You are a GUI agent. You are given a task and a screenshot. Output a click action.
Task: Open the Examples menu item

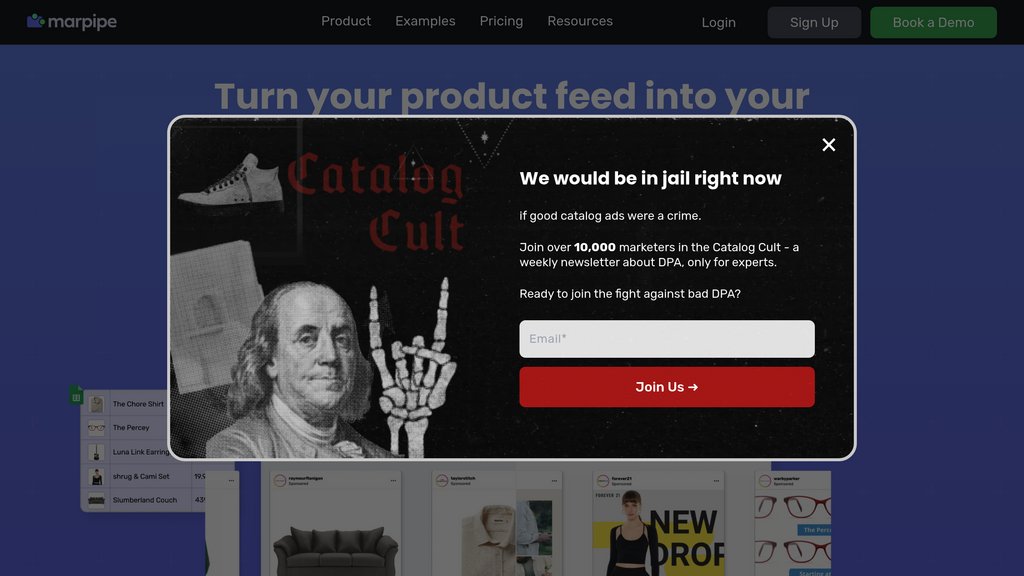coord(425,22)
